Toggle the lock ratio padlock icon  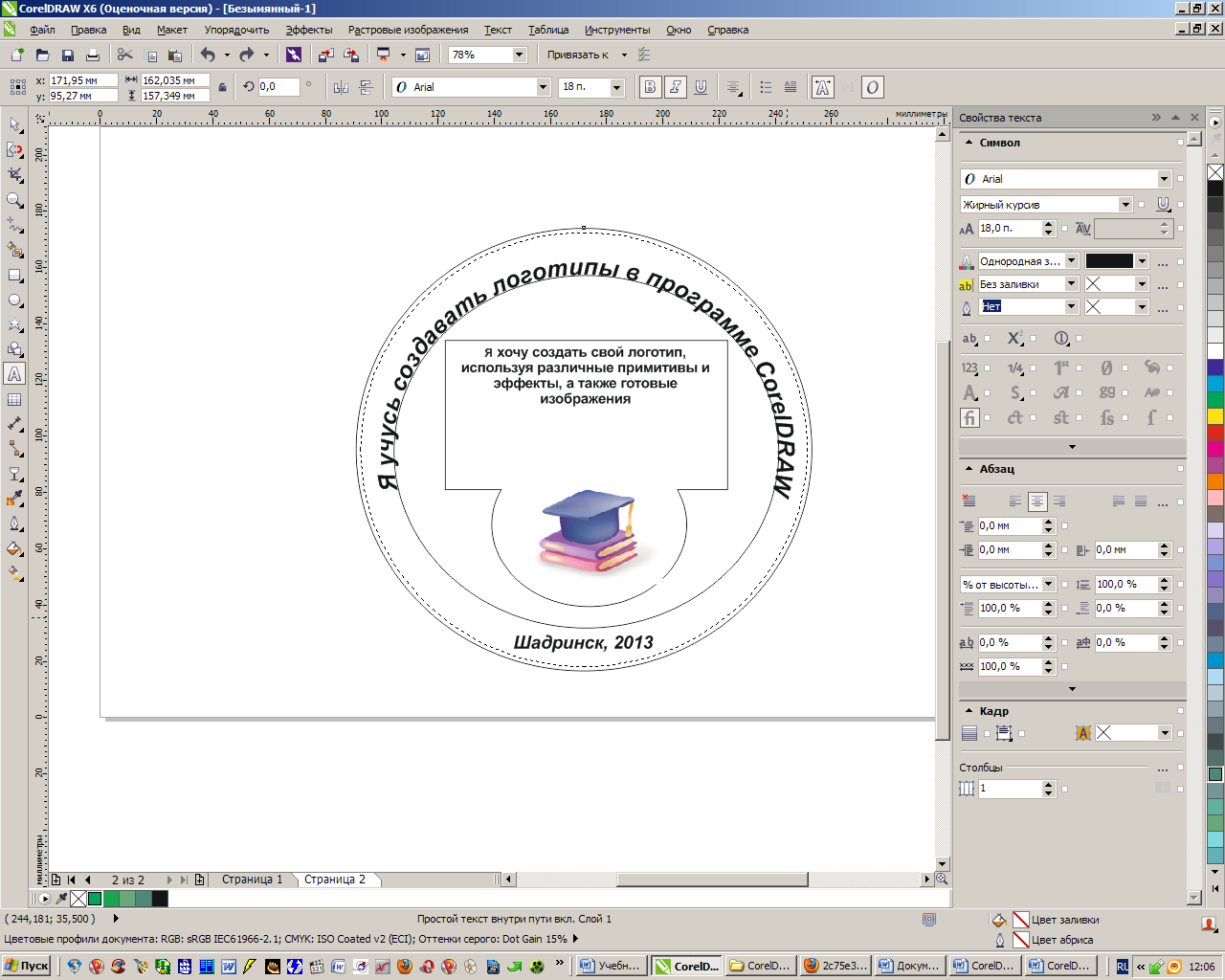pyautogui.click(x=223, y=87)
